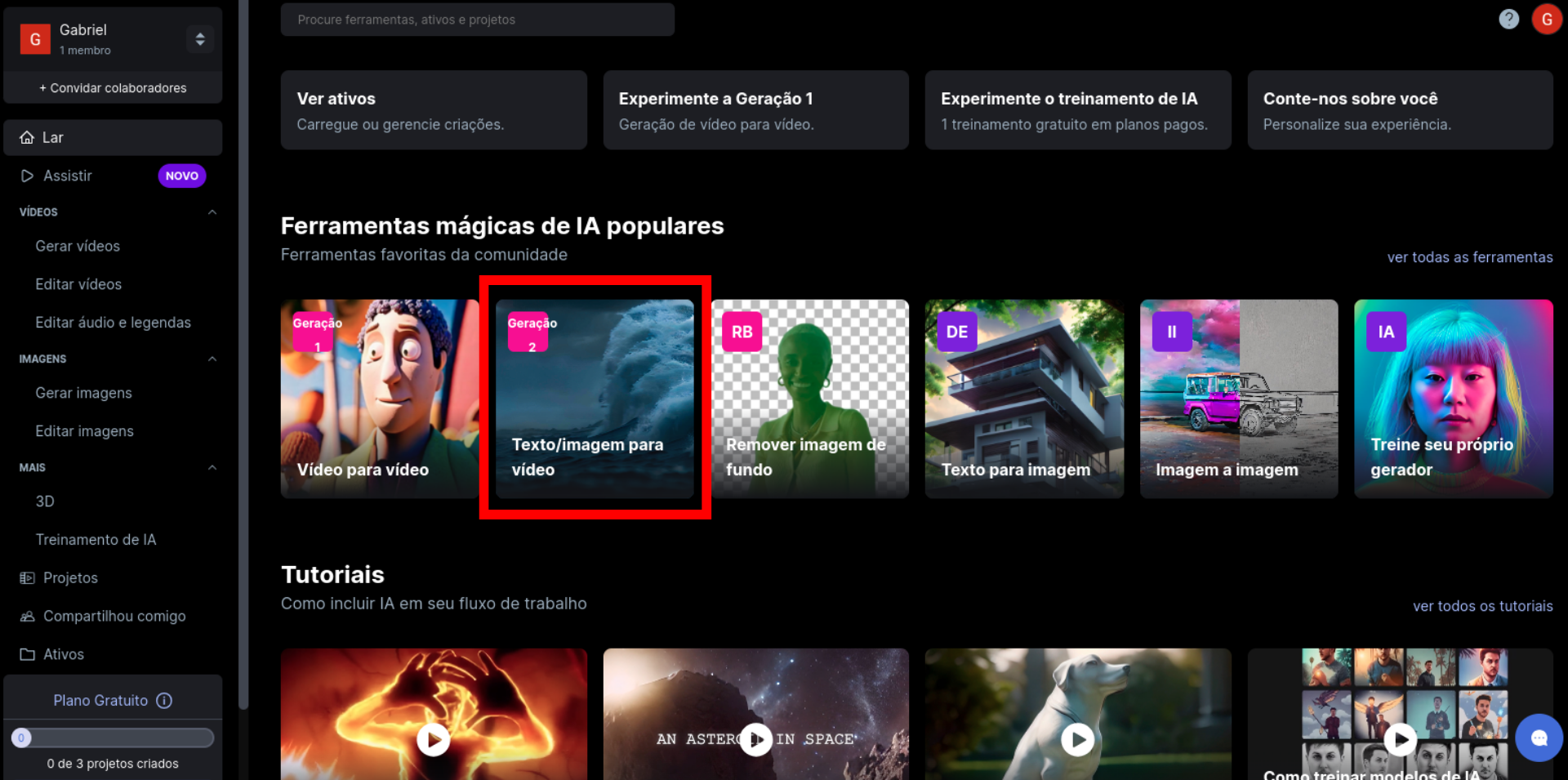The height and width of the screenshot is (780, 1568).
Task: Open Texto/imagem para vídeo tool card
Action: click(595, 399)
